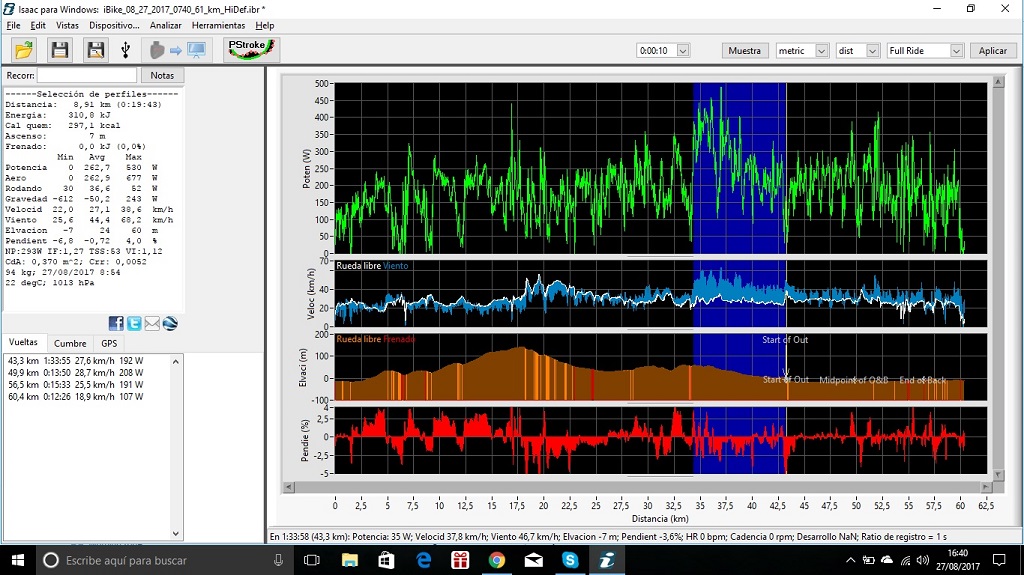The height and width of the screenshot is (575, 1024).
Task: Expand the 0:00:10 time interval dropdown
Action: (x=683, y=50)
